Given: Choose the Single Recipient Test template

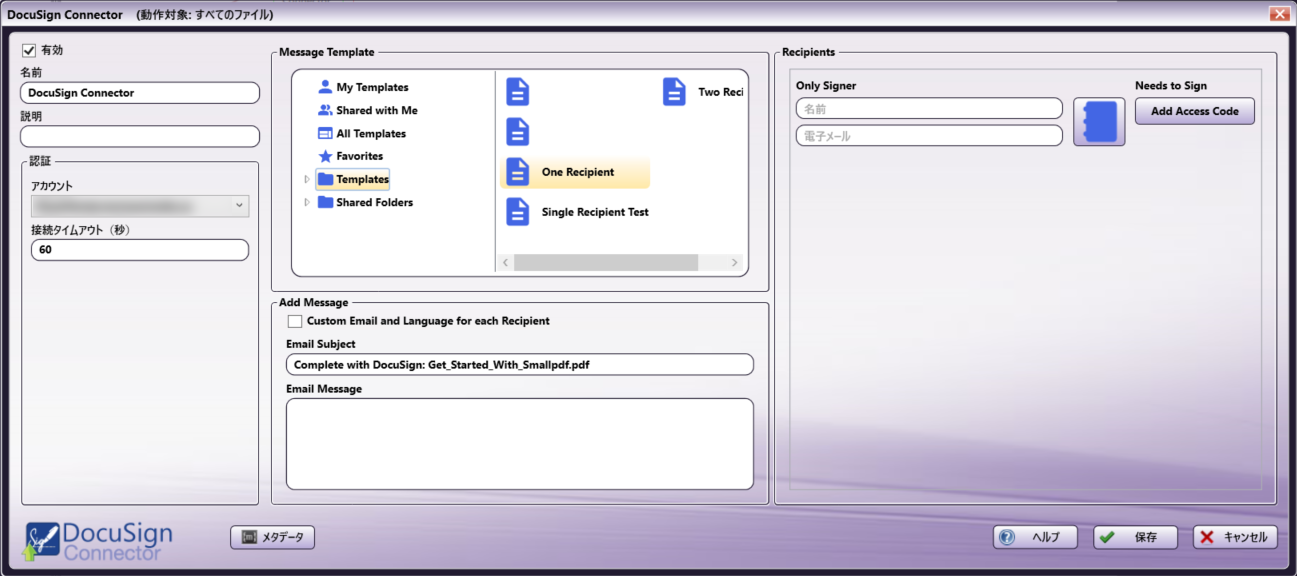Looking at the screenshot, I should tap(578, 212).
